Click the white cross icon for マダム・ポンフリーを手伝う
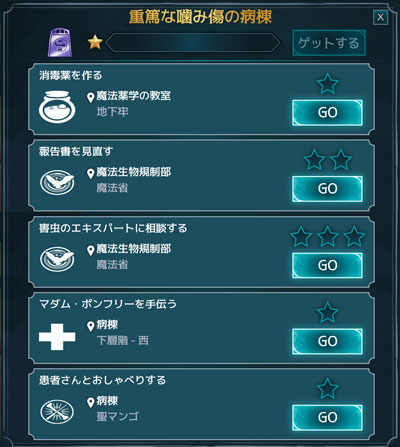 pos(57,337)
